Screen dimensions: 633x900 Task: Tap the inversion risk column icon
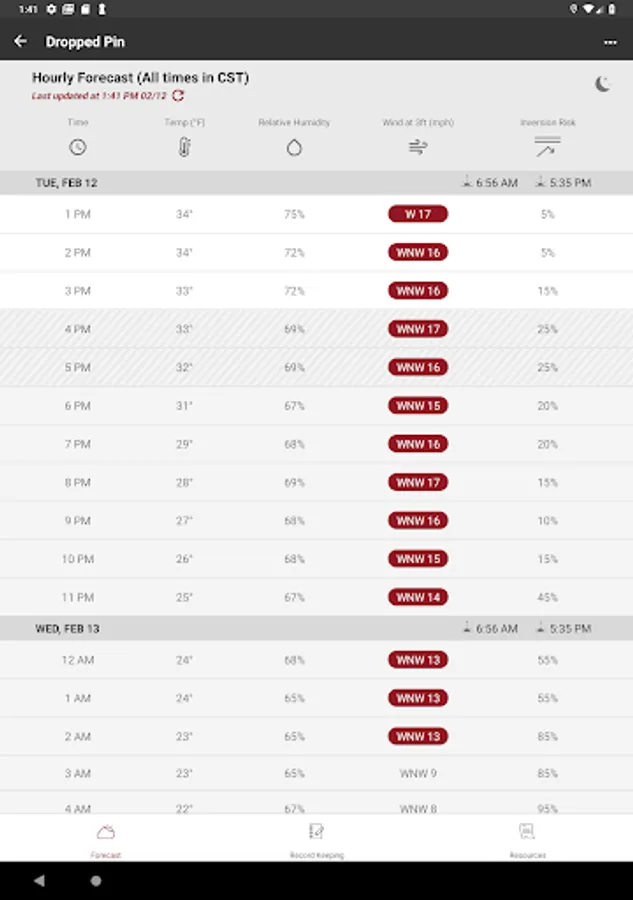point(547,147)
